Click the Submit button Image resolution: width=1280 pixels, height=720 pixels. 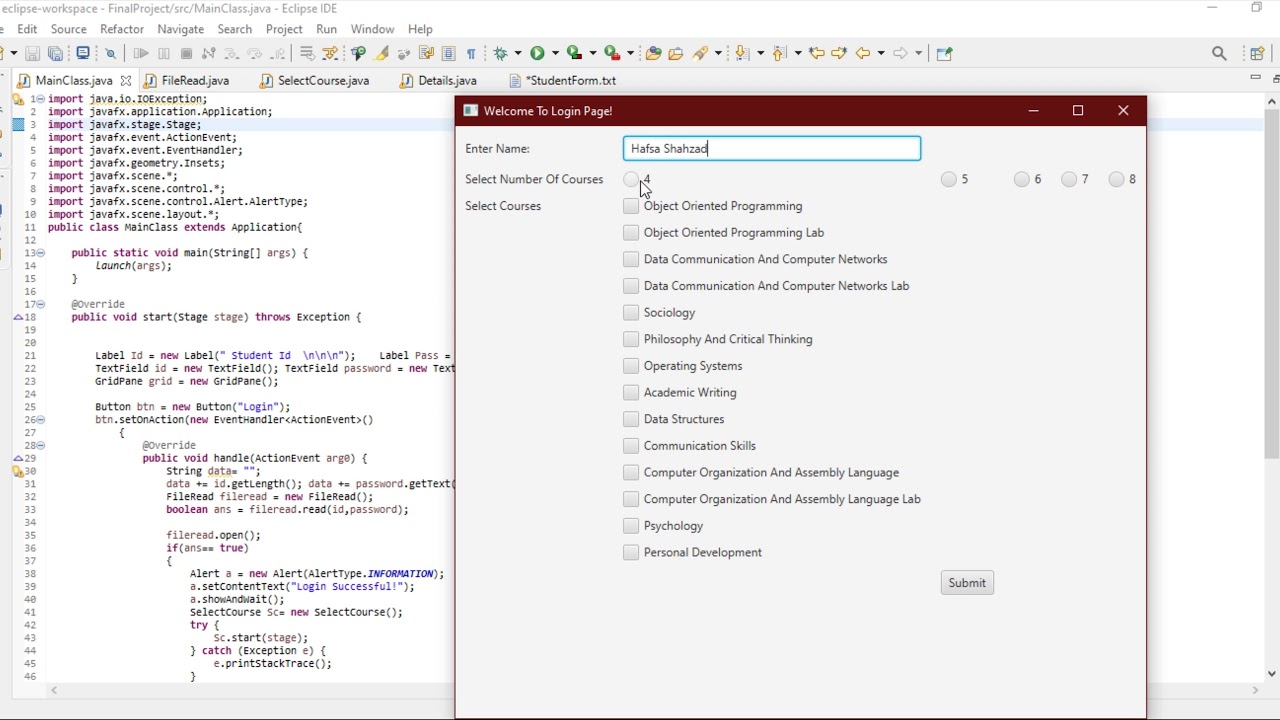click(x=967, y=583)
